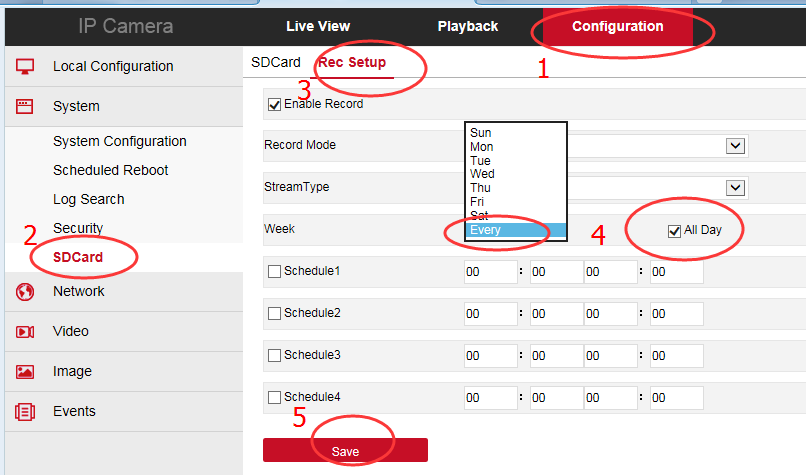
Task: Click the Save button
Action: point(345,450)
